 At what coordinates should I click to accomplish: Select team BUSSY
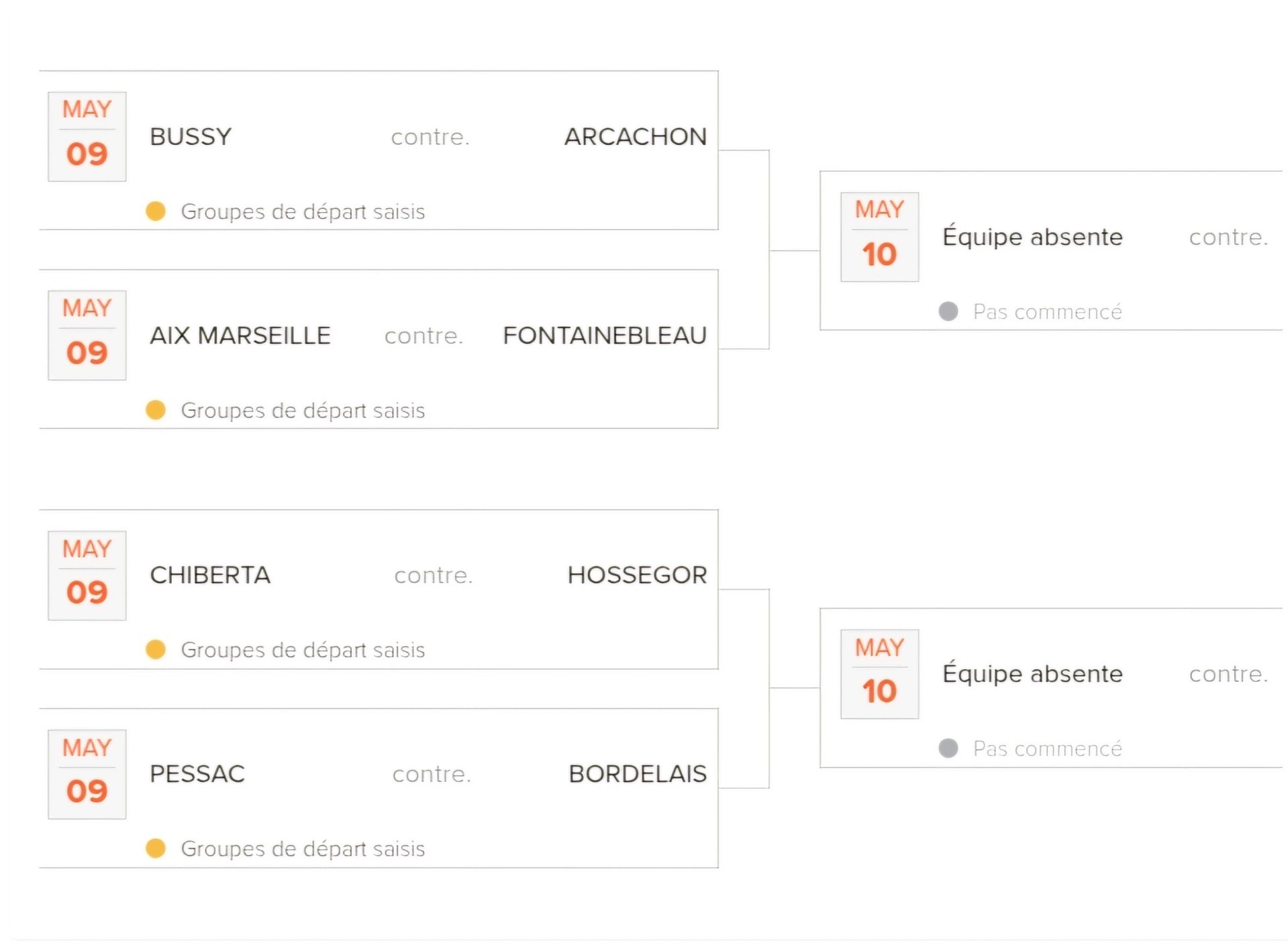191,136
